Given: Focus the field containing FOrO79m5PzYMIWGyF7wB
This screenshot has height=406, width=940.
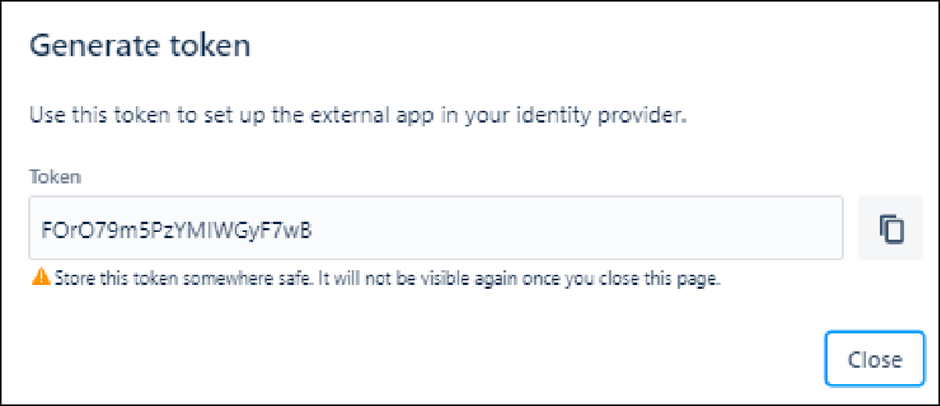Looking at the screenshot, I should [436, 229].
